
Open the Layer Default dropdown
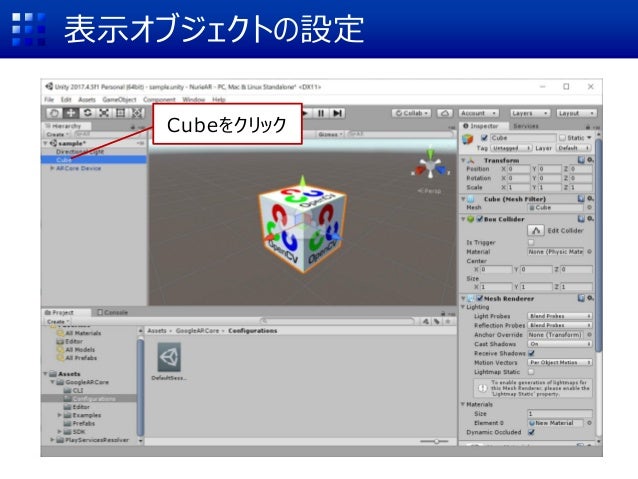(x=574, y=148)
